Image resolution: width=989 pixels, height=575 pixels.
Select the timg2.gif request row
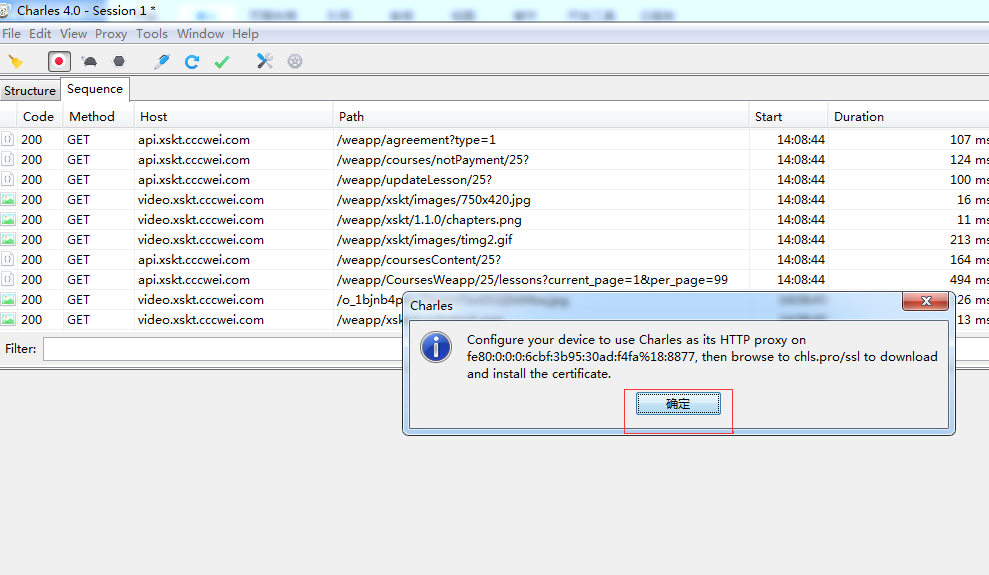[x=494, y=240]
